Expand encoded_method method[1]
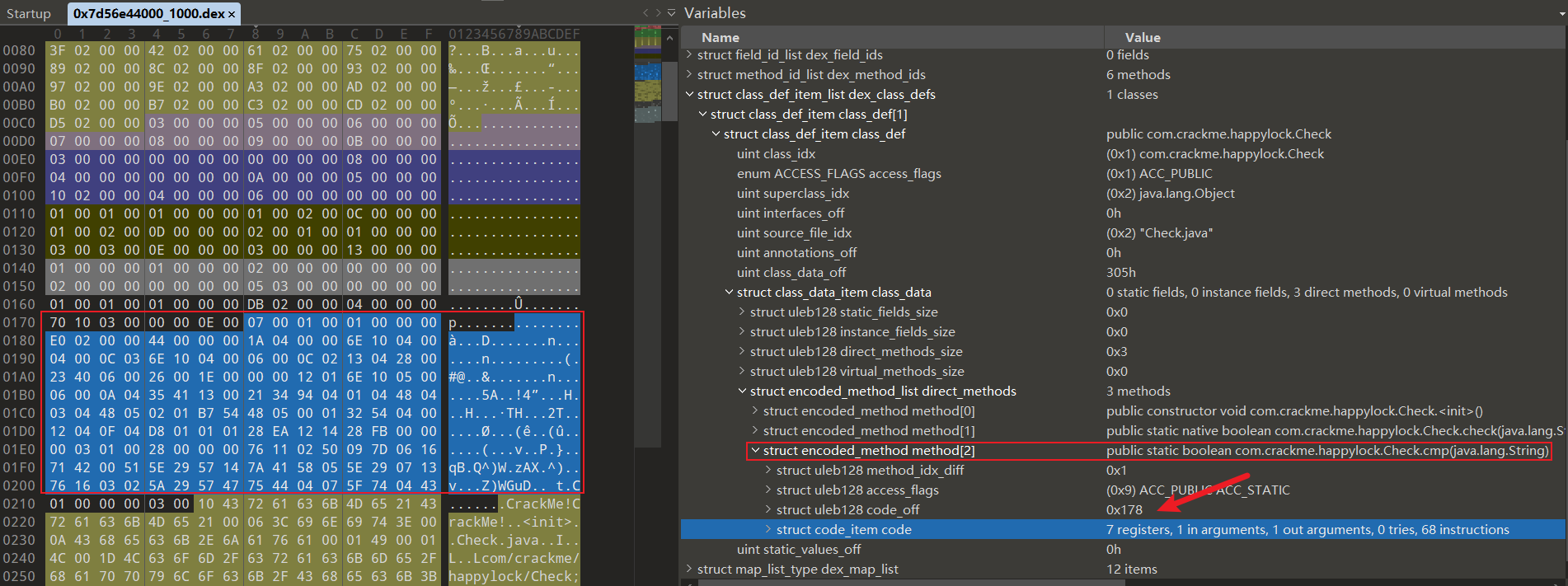1568x586 pixels. coord(755,430)
